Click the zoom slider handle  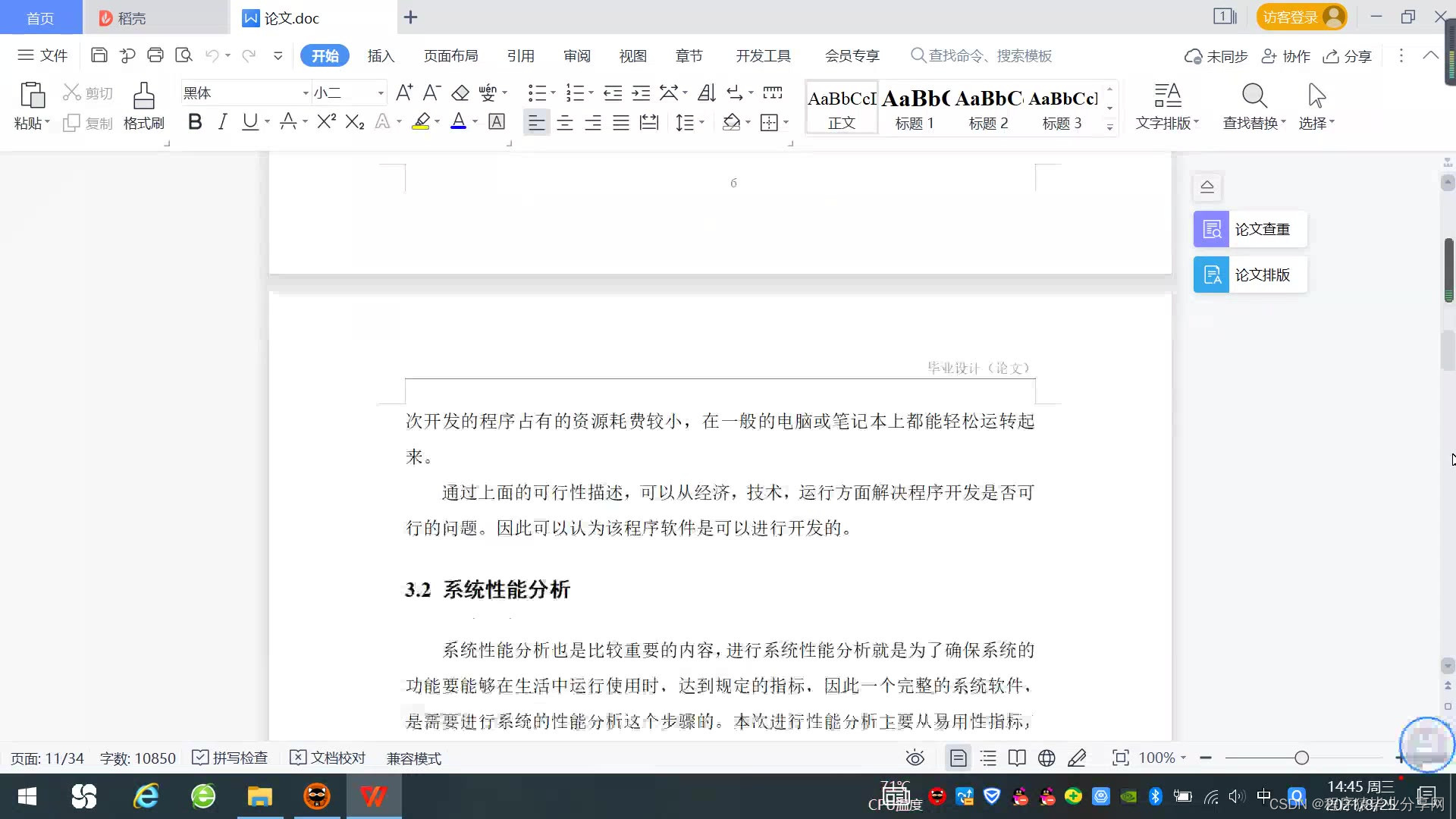1301,758
